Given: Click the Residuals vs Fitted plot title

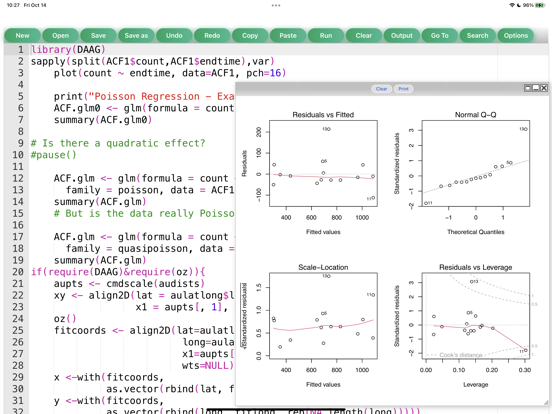Looking at the screenshot, I should [323, 115].
